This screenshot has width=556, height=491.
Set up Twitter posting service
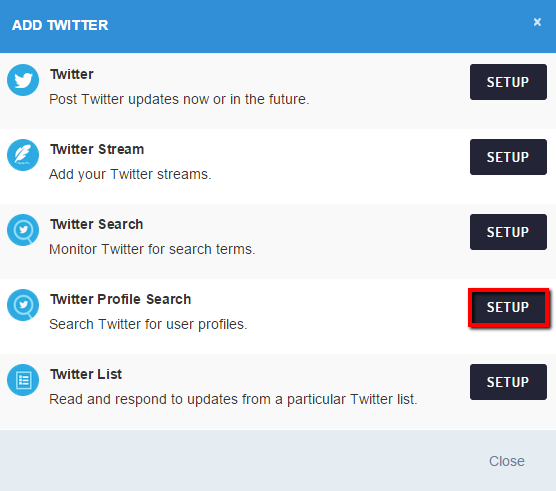pyautogui.click(x=508, y=82)
